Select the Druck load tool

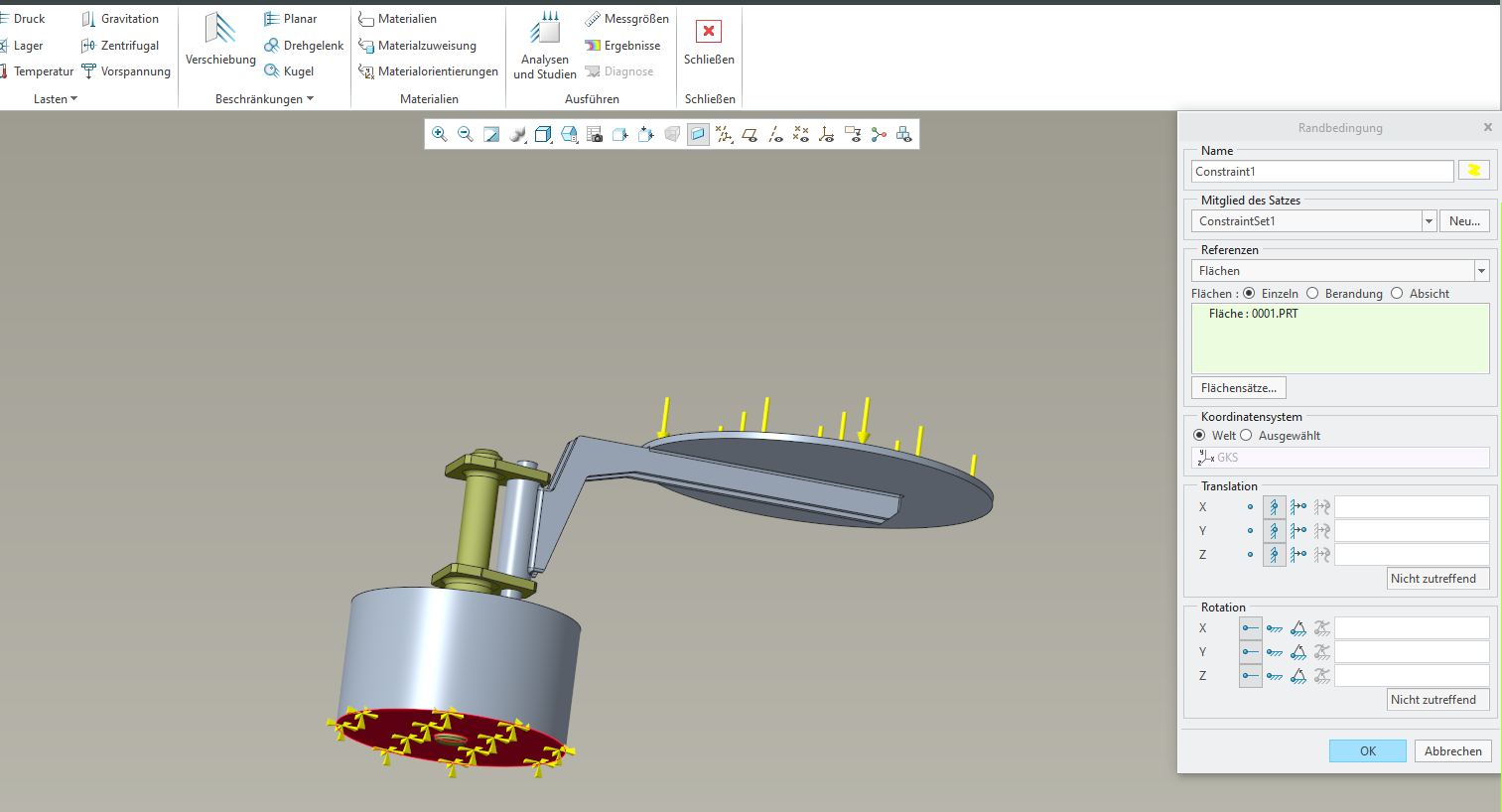click(27, 18)
